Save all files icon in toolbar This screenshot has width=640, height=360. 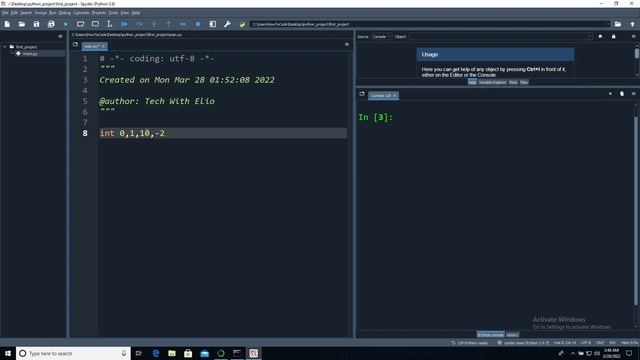[51, 24]
